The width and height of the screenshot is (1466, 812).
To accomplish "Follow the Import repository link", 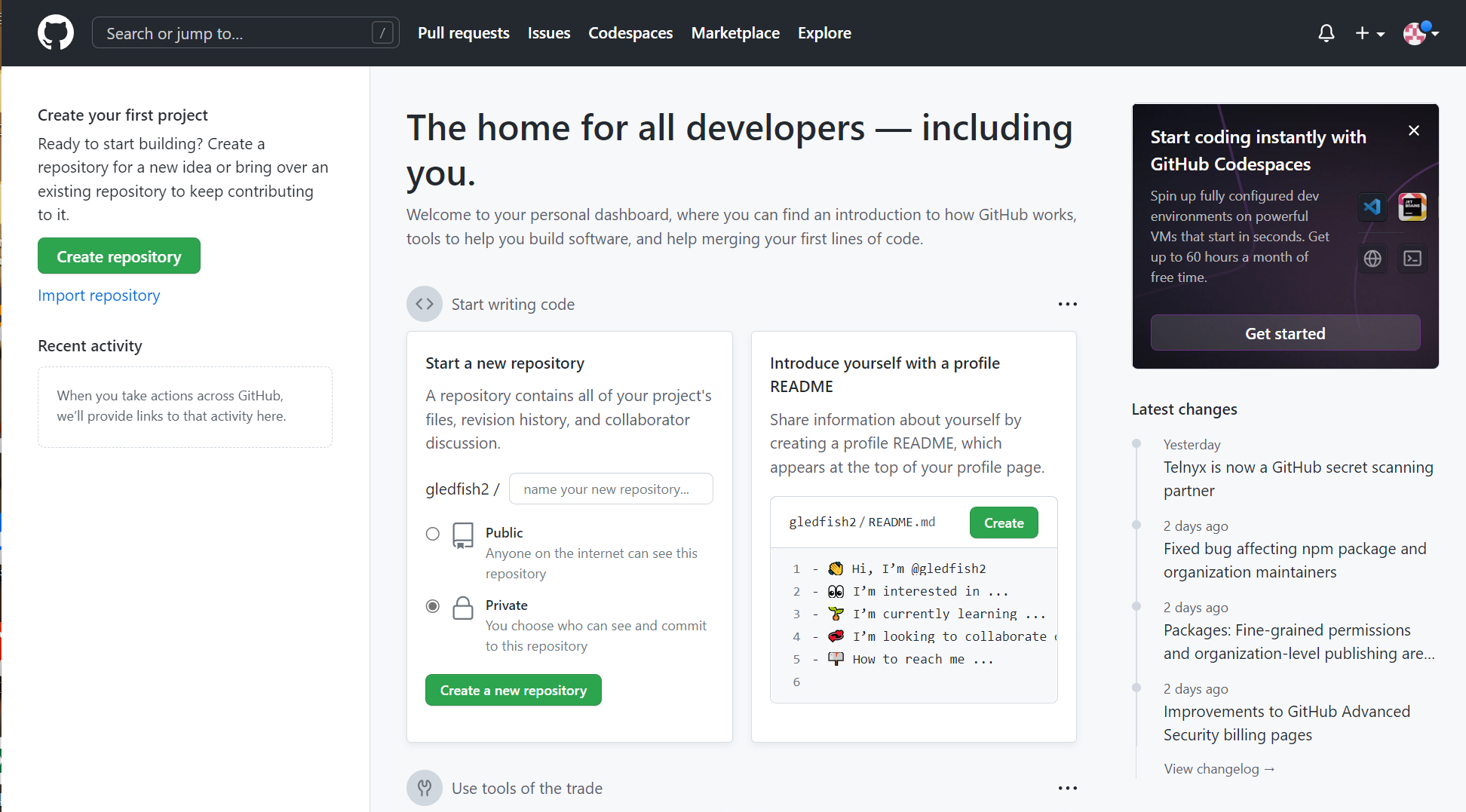I will 99,296.
